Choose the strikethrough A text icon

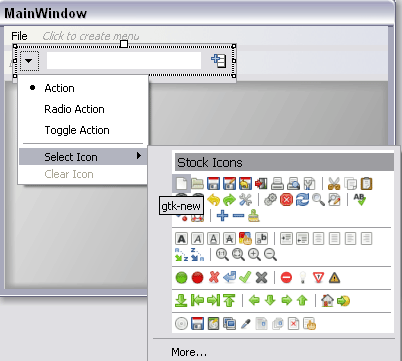(229, 239)
